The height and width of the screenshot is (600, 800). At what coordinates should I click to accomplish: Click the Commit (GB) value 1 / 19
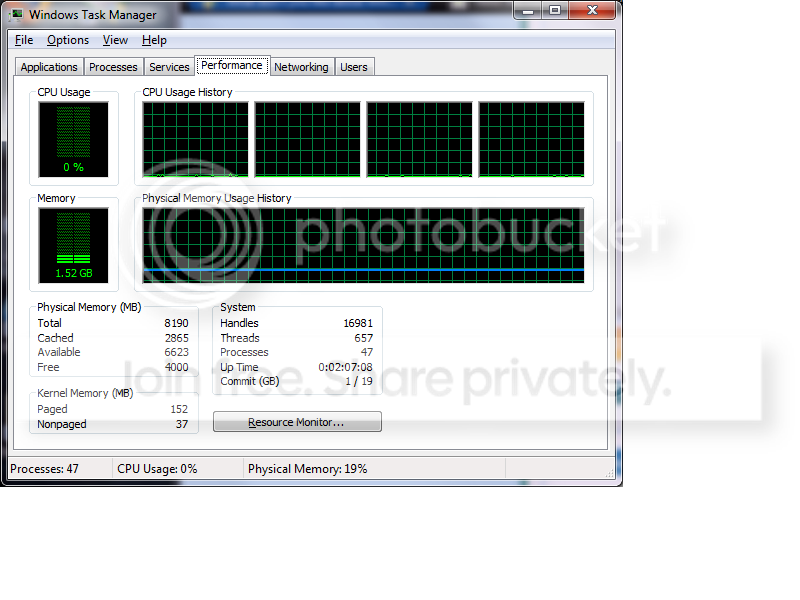coord(359,381)
